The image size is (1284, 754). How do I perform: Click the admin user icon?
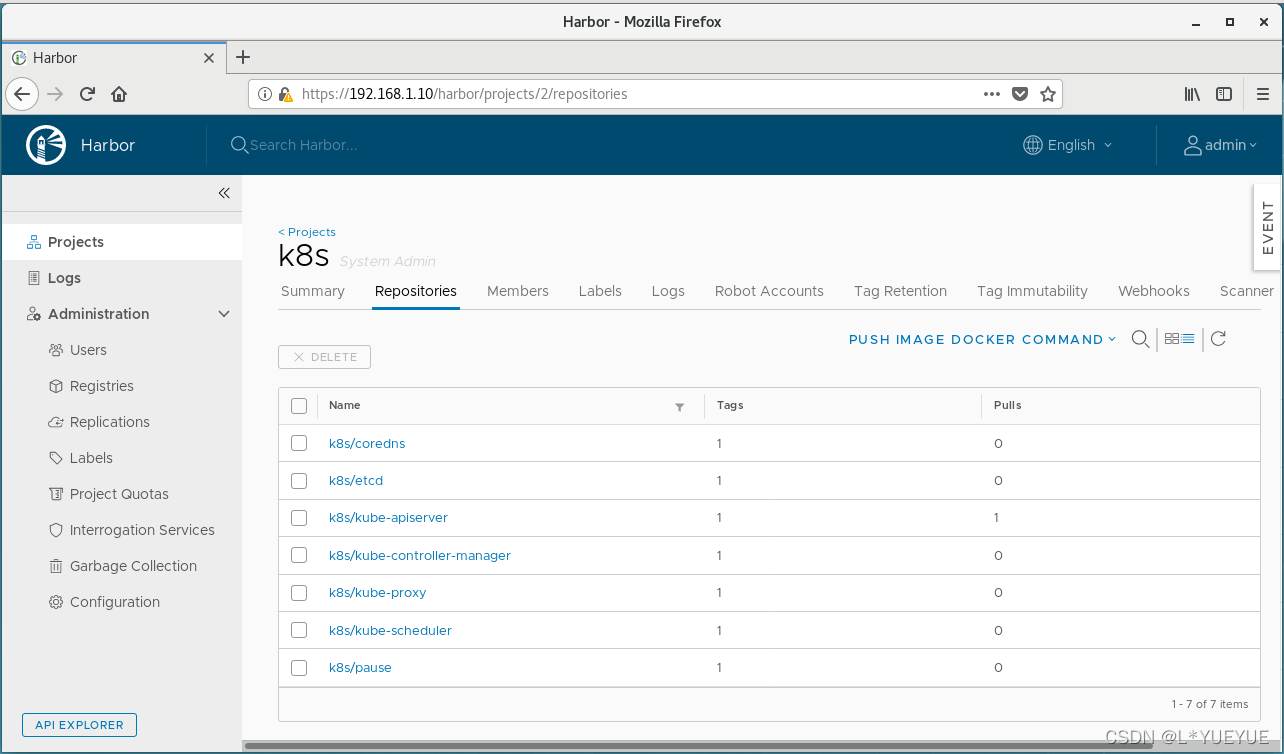point(1193,145)
